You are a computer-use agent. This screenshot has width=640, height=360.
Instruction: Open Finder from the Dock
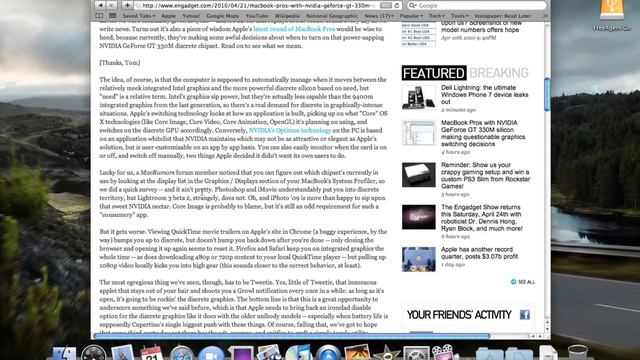click(x=64, y=353)
